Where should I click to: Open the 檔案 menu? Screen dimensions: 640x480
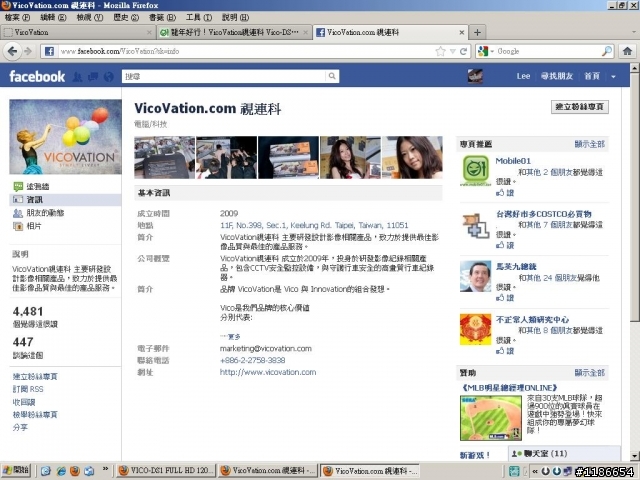coord(17,18)
